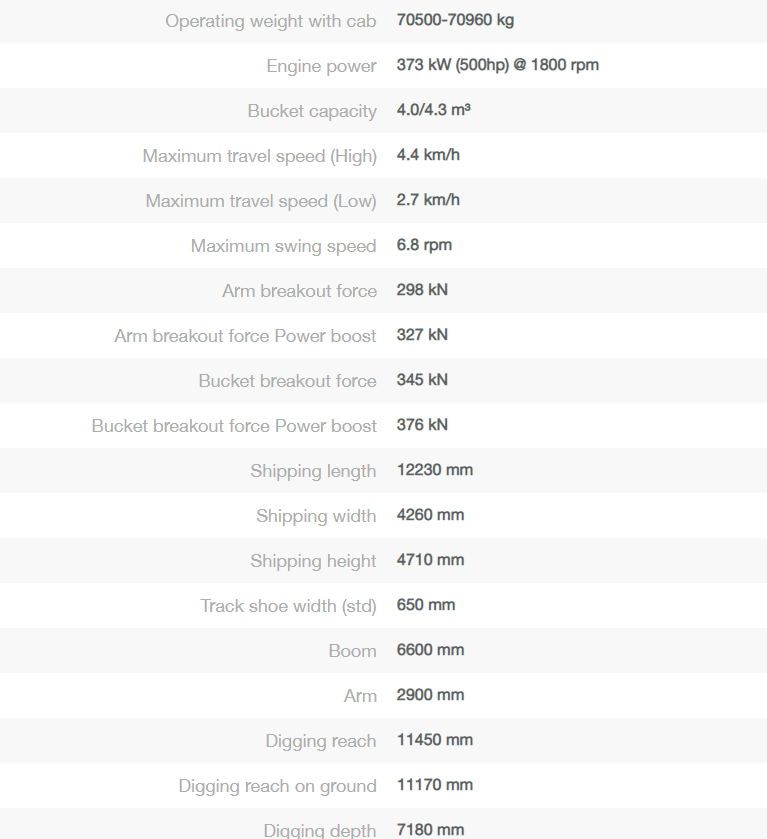Click the Bucket breakout force Power boost label
The image size is (767, 839).
click(234, 426)
